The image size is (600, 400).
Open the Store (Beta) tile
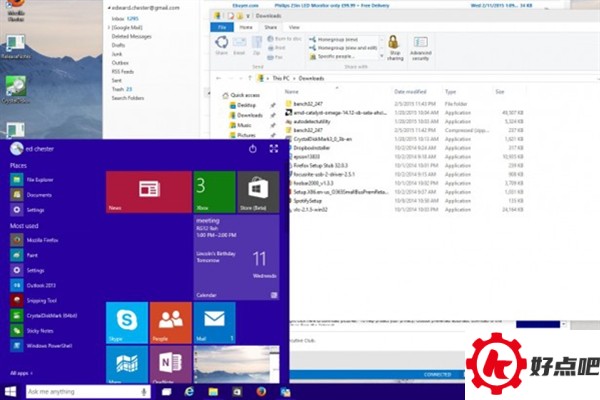click(258, 192)
